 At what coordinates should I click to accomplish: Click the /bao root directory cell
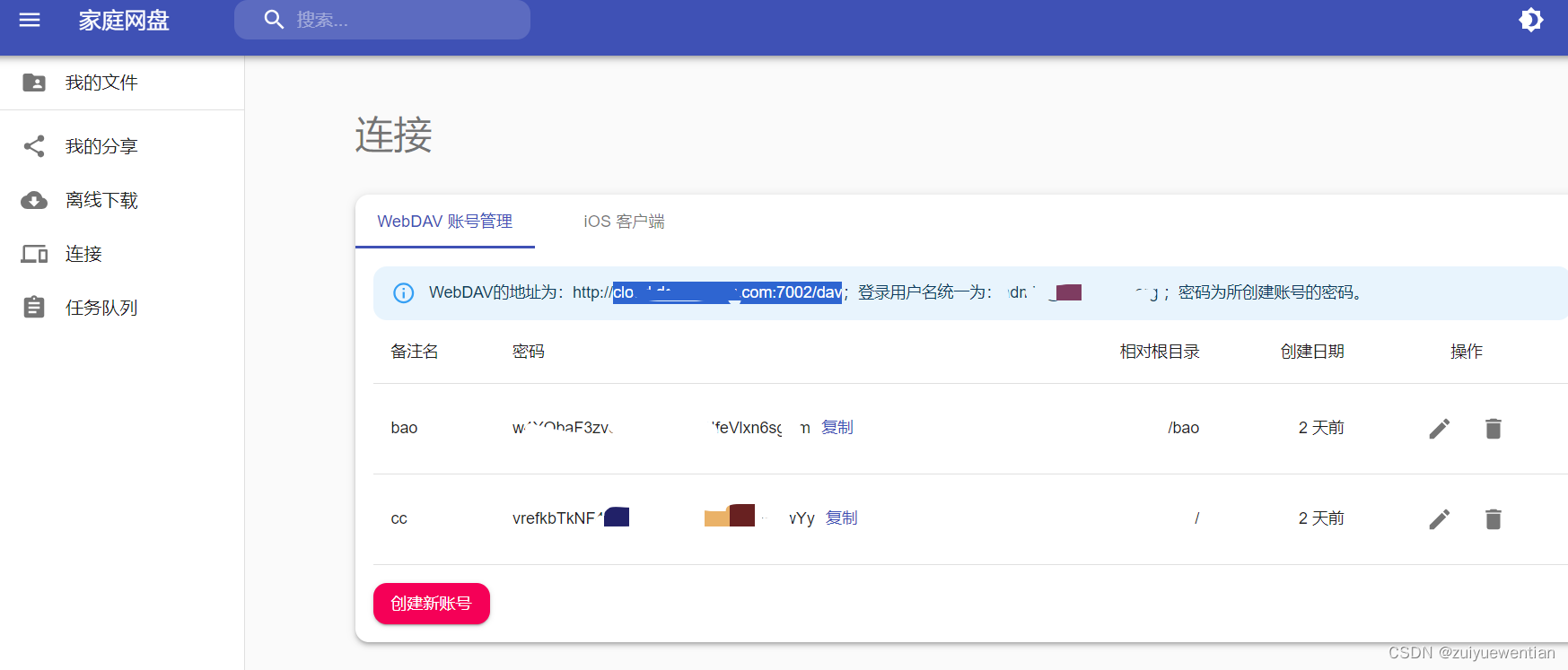tap(1184, 428)
